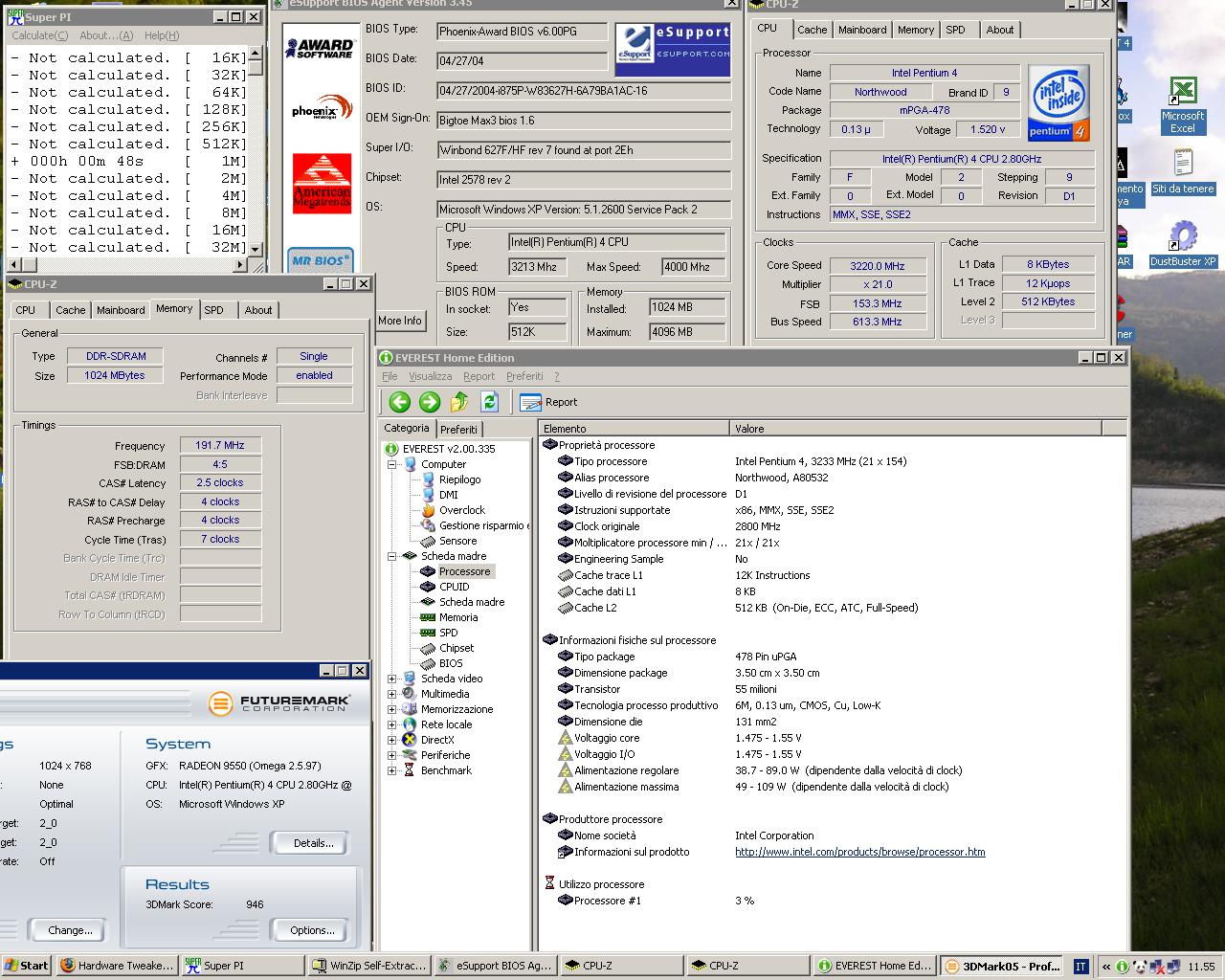This screenshot has height=980, width=1225.
Task: Click the American Megatrends logo
Action: tap(323, 184)
